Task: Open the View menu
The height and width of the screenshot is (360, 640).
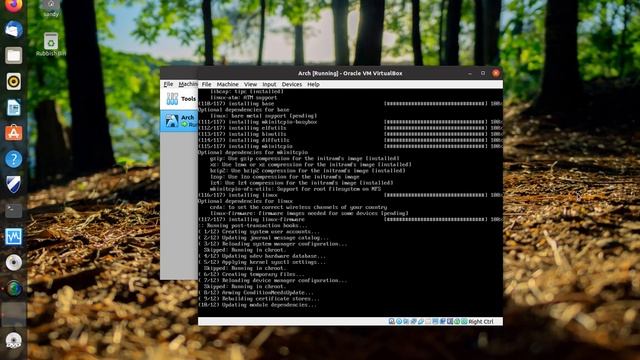Action: coord(250,84)
